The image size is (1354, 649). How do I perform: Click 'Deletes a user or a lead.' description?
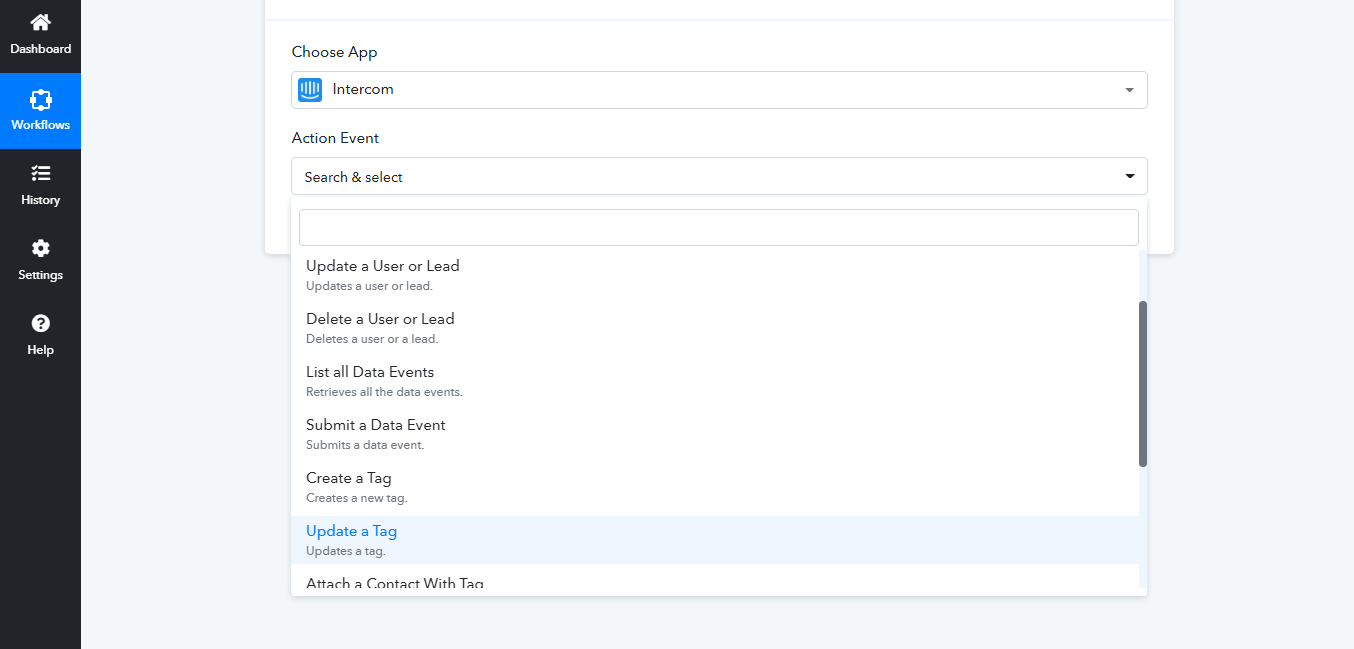click(372, 339)
